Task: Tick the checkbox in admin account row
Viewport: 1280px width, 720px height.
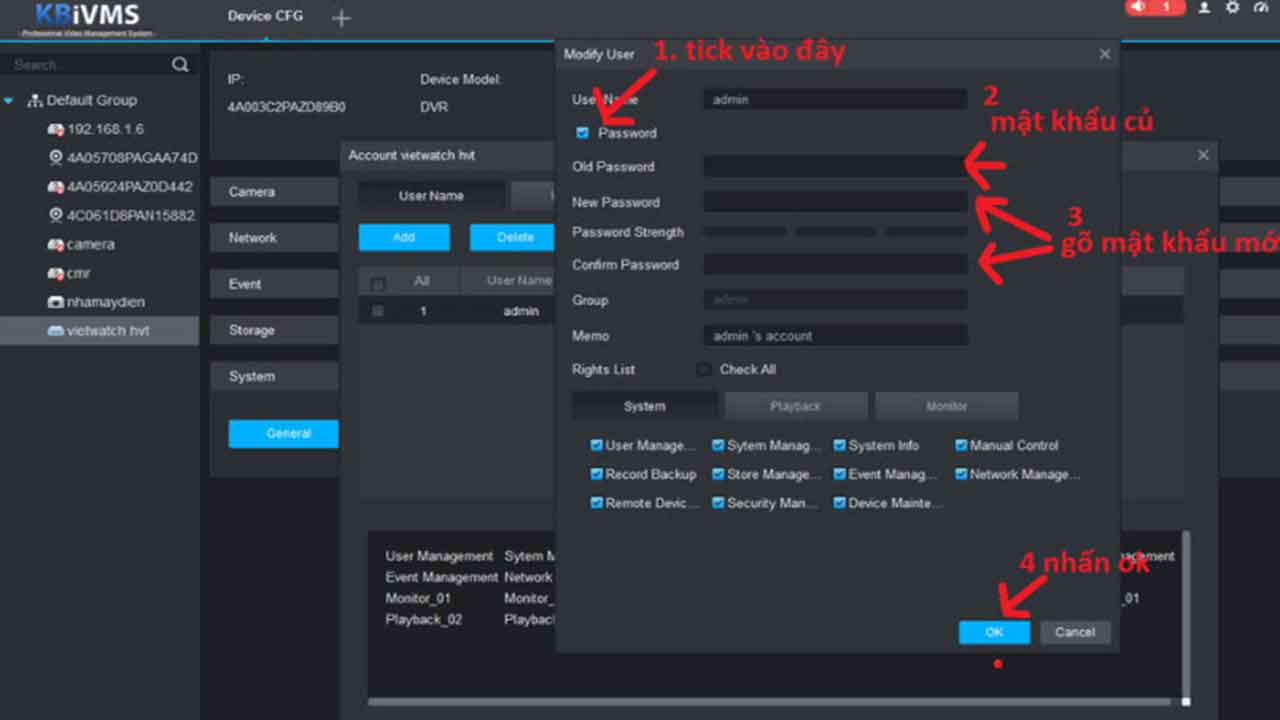Action: [378, 311]
